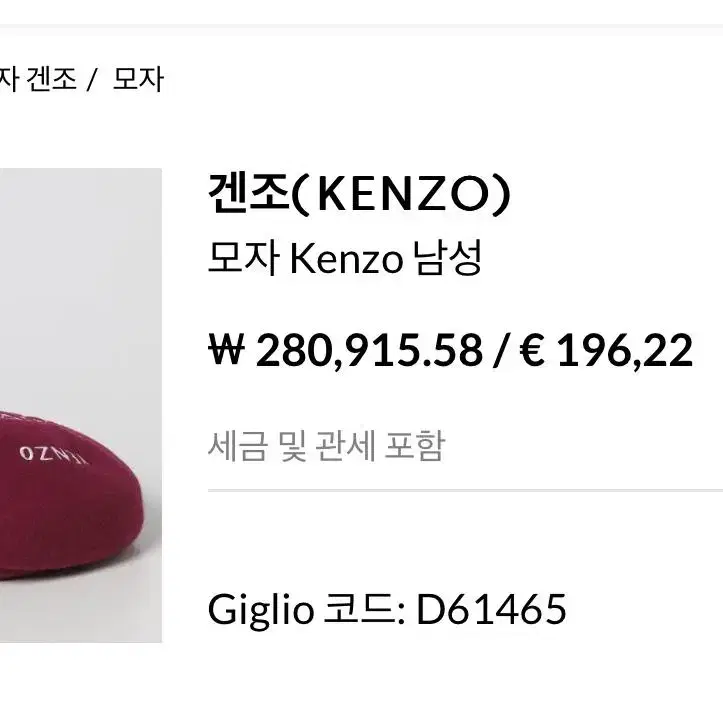Select the 모자 Kenzo 남성 product subtitle
The width and height of the screenshot is (723, 723).
coord(345,259)
